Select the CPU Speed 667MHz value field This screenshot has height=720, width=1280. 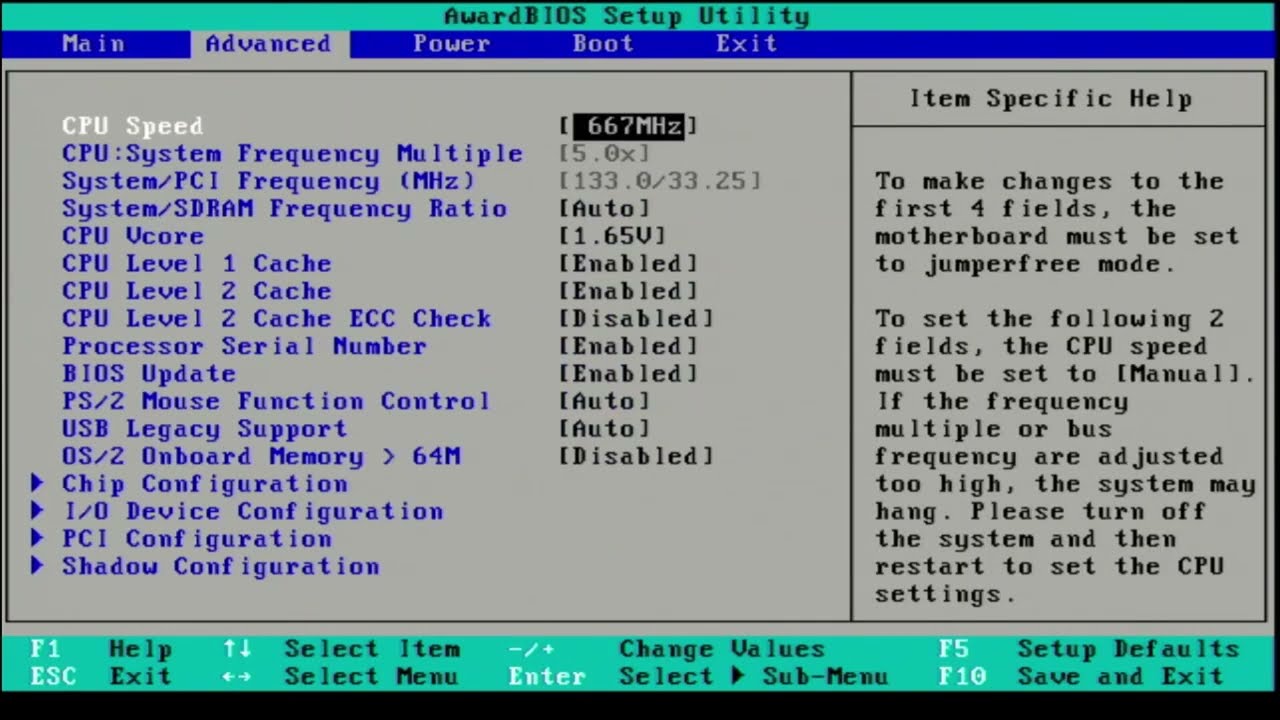(x=628, y=126)
